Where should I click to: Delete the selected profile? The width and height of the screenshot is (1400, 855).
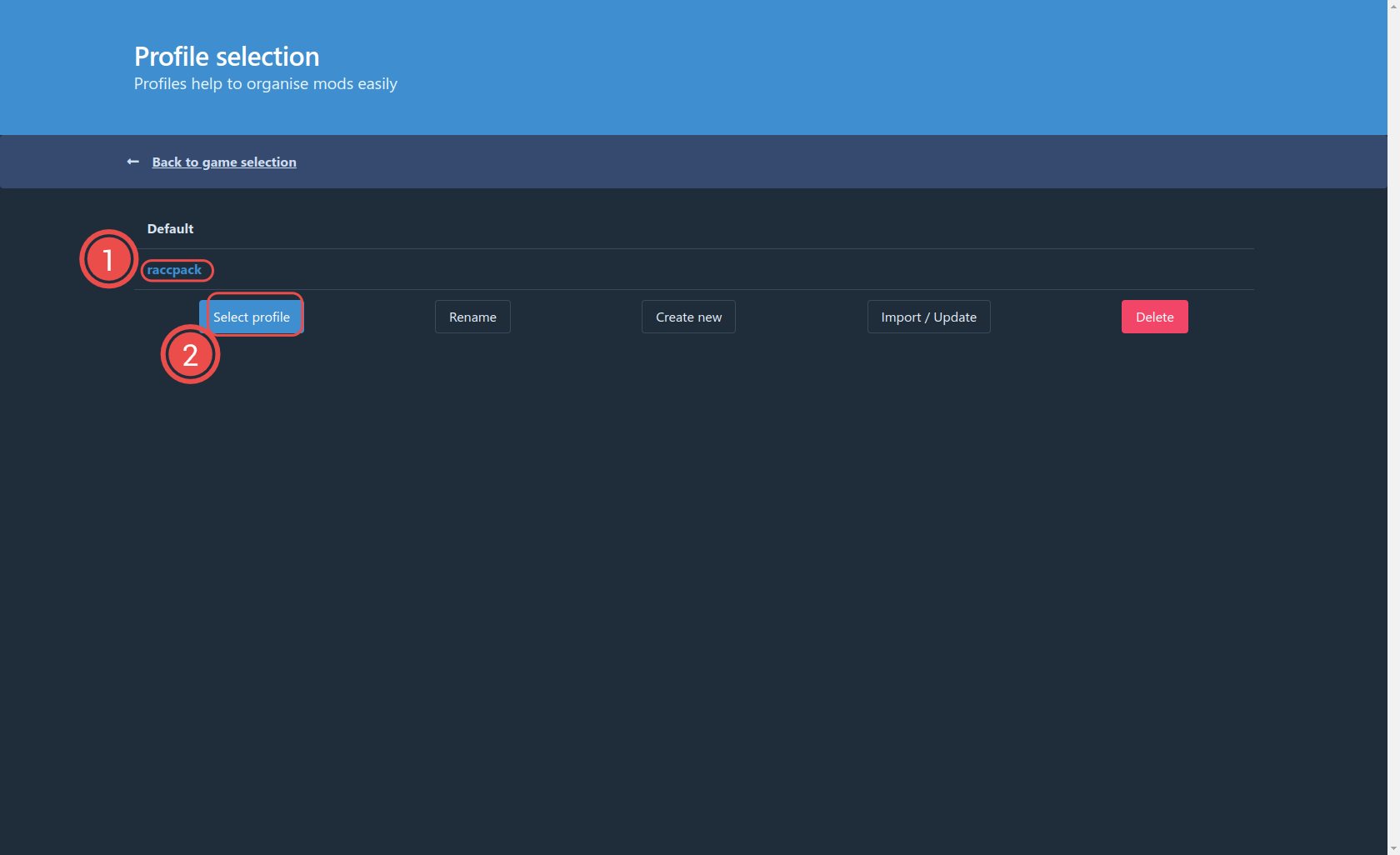pos(1154,317)
